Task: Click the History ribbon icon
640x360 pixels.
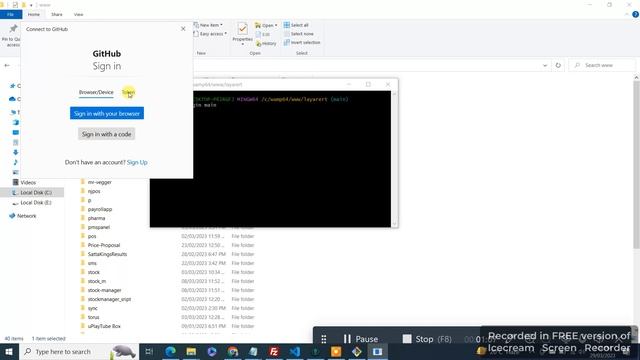Action: coord(259,43)
